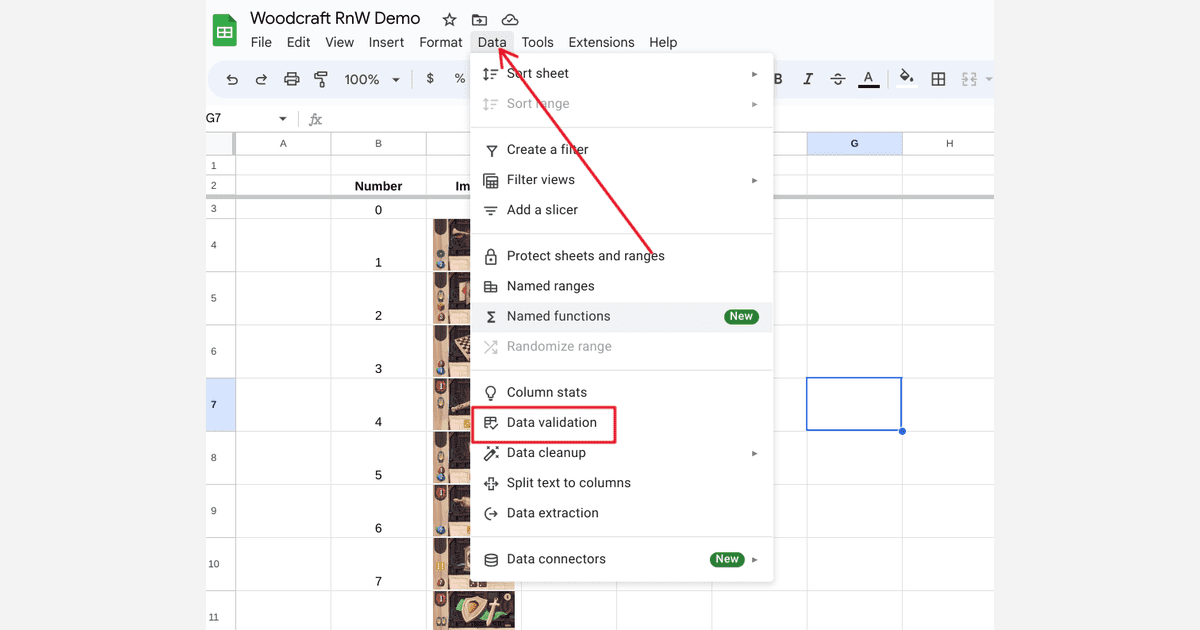
Task: Click the print icon
Action: tap(292, 80)
